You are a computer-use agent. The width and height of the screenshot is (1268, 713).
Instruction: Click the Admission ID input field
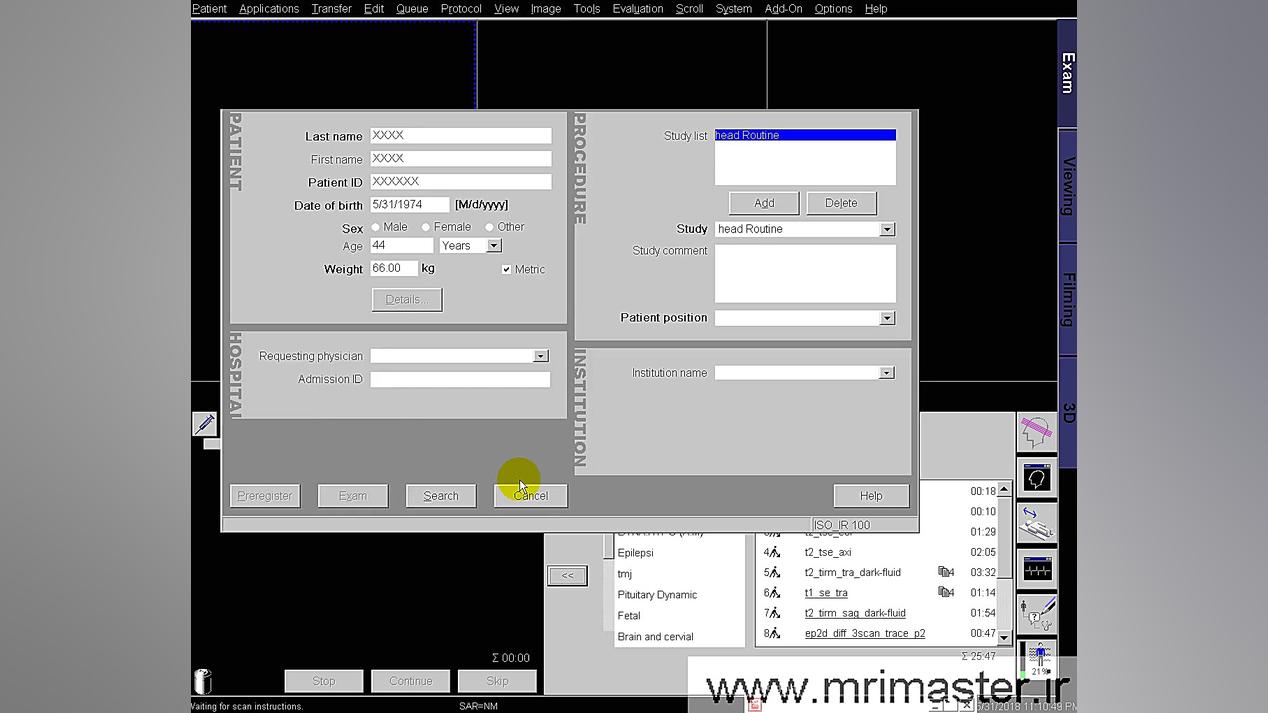click(460, 379)
